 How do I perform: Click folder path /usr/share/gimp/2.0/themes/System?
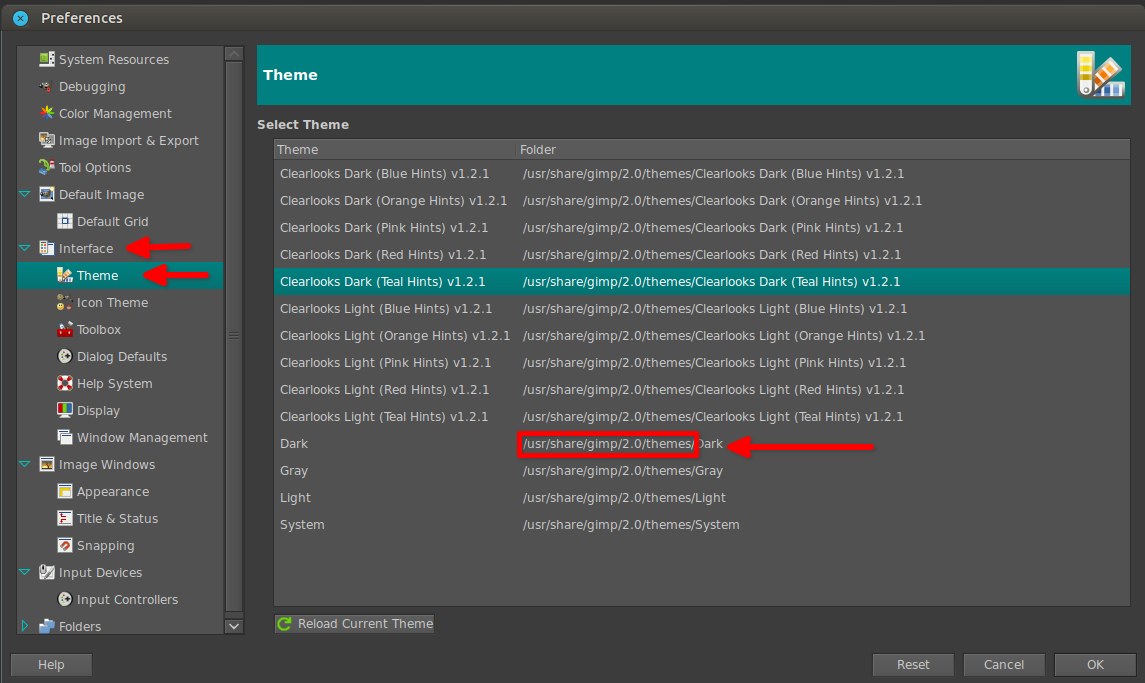point(631,525)
